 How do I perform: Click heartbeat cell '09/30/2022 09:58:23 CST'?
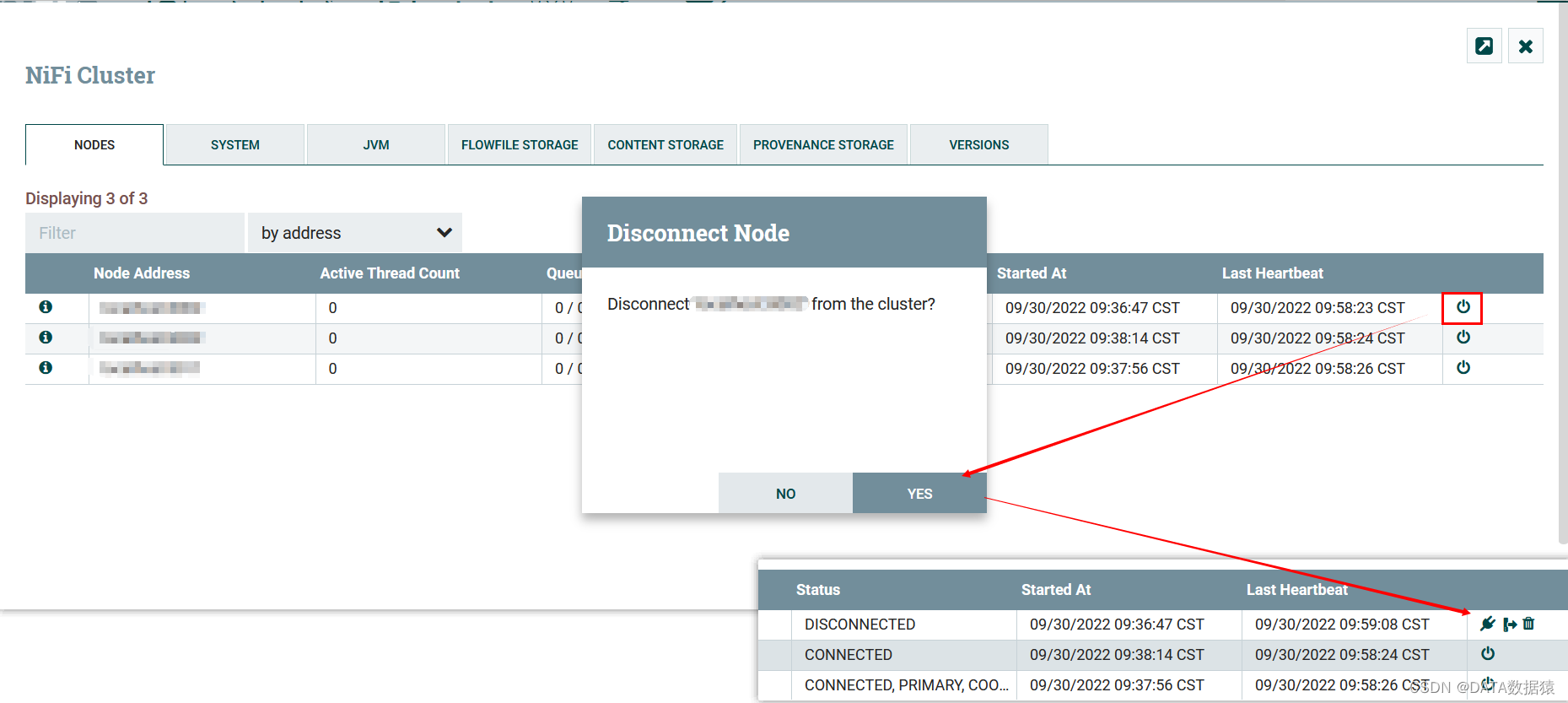(x=1317, y=308)
